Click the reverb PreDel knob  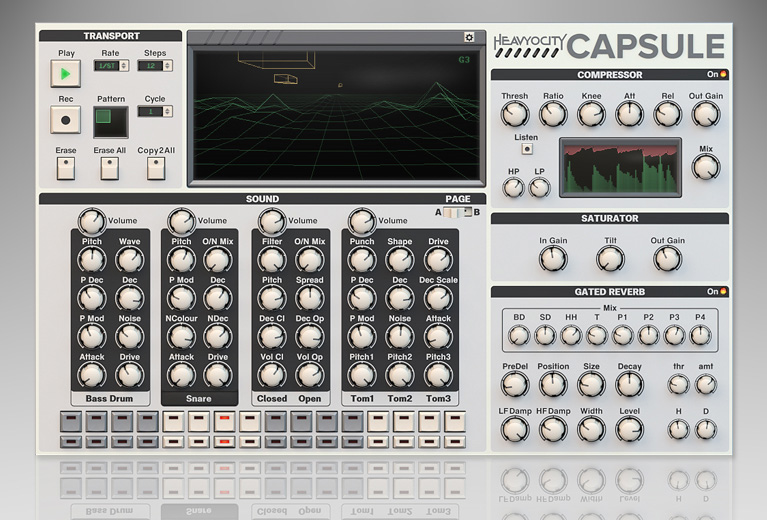point(515,384)
